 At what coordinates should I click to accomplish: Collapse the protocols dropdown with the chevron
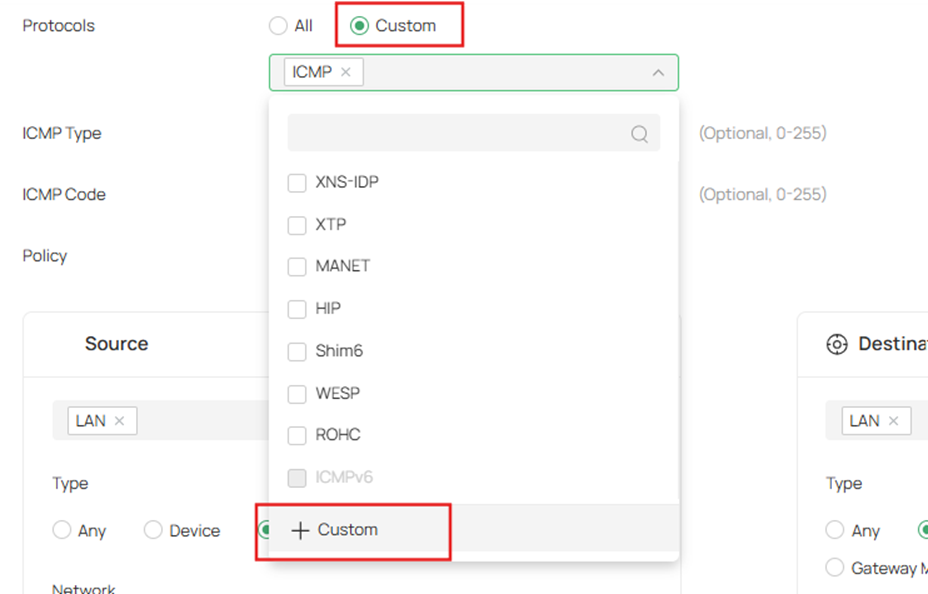click(x=658, y=73)
